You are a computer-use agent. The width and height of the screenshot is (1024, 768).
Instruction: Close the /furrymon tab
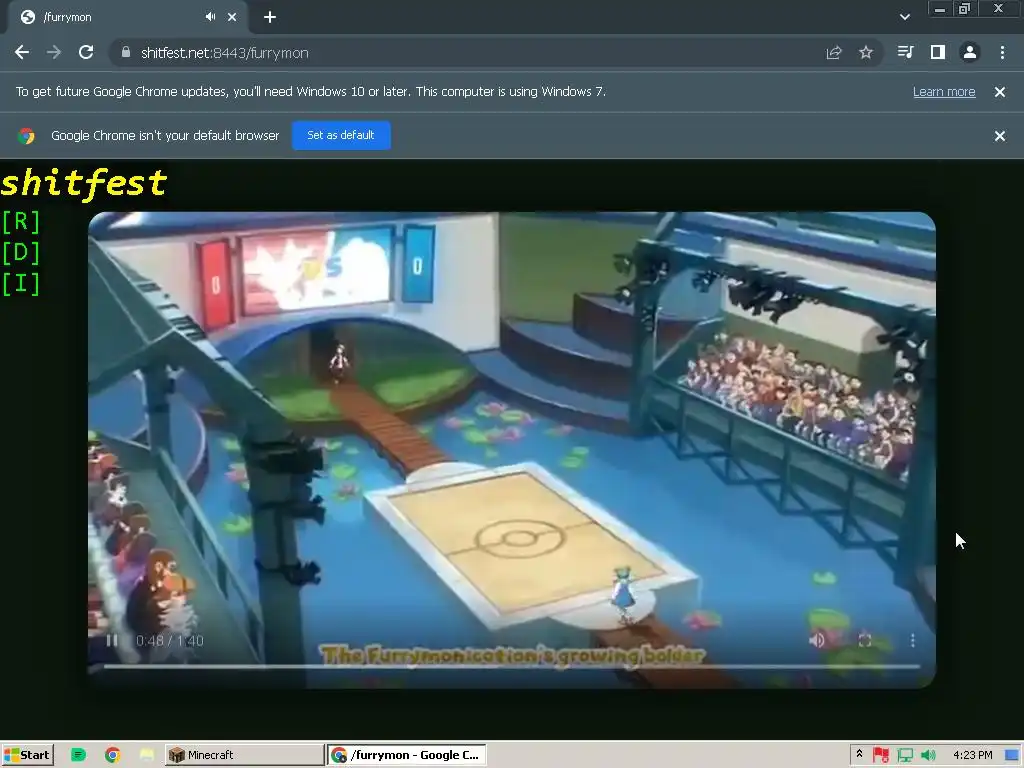tap(232, 17)
